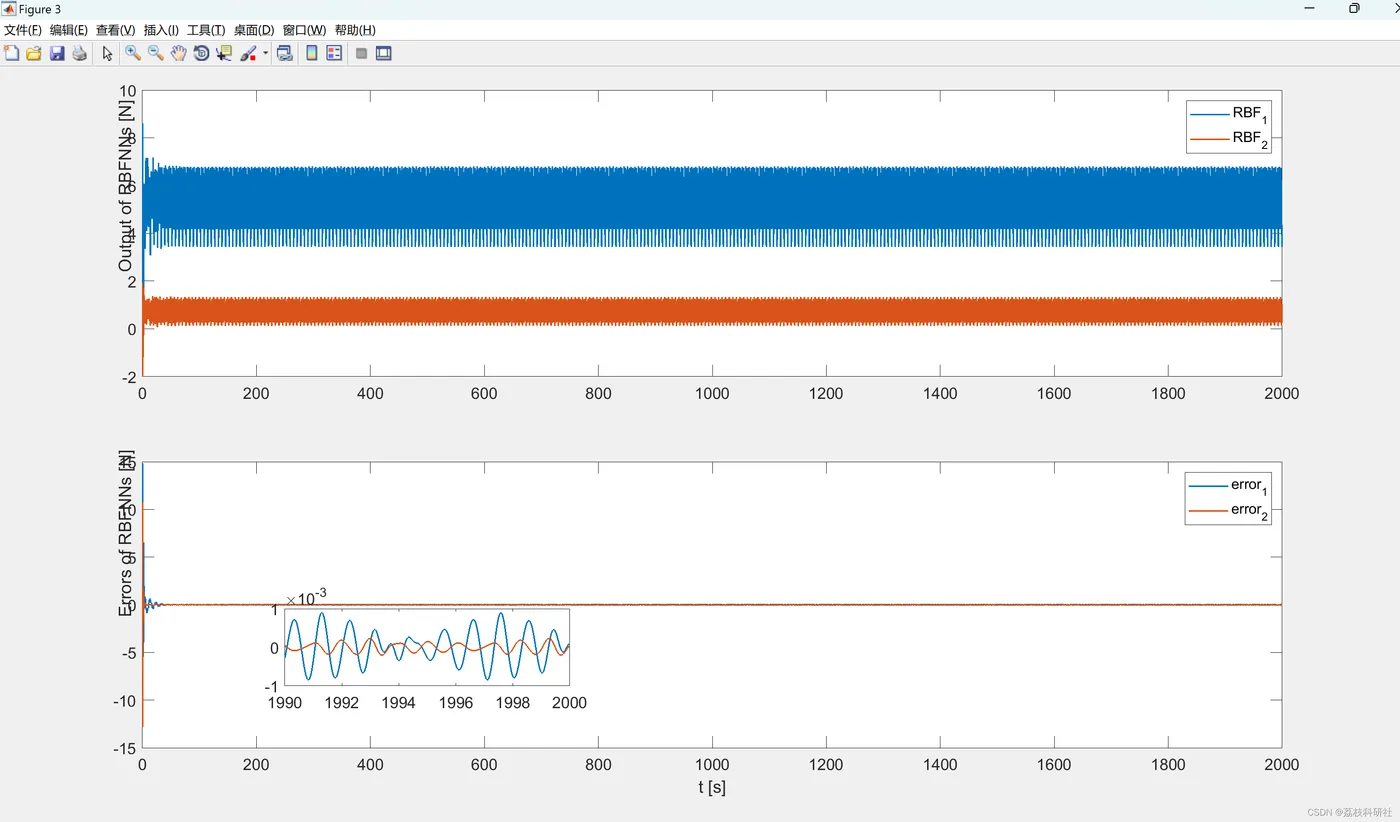Open the 帮助(H) Help menu
Viewport: 1400px width, 822px height.
point(355,30)
